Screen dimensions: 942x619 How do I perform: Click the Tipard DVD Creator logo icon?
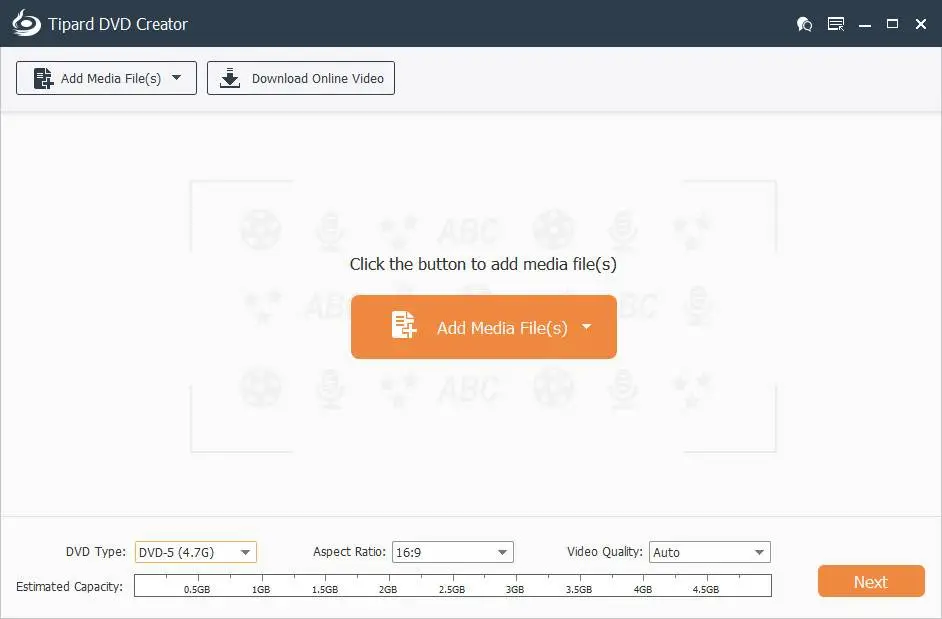pyautogui.click(x=26, y=23)
